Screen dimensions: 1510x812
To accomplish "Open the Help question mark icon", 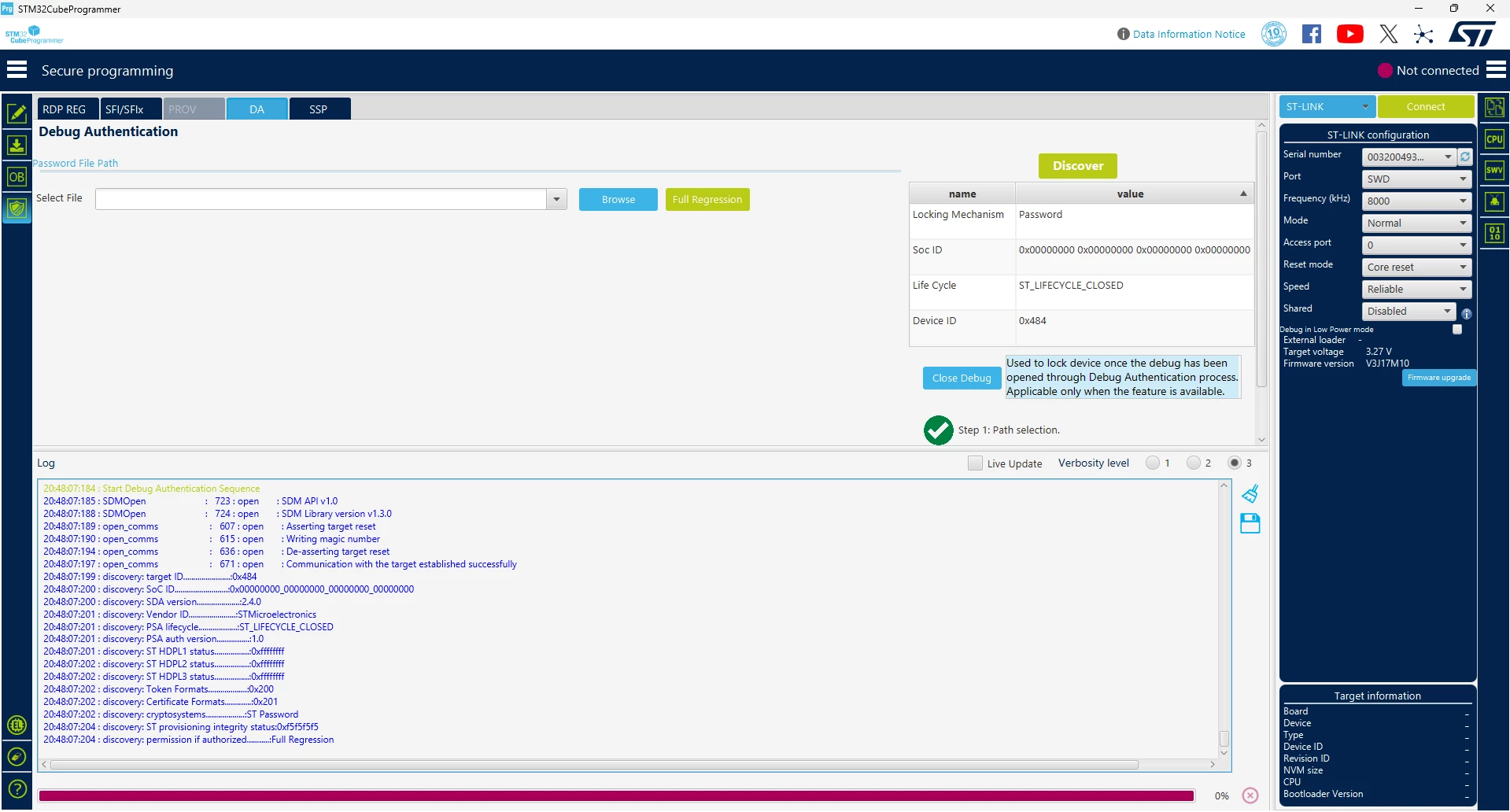I will (x=17, y=788).
